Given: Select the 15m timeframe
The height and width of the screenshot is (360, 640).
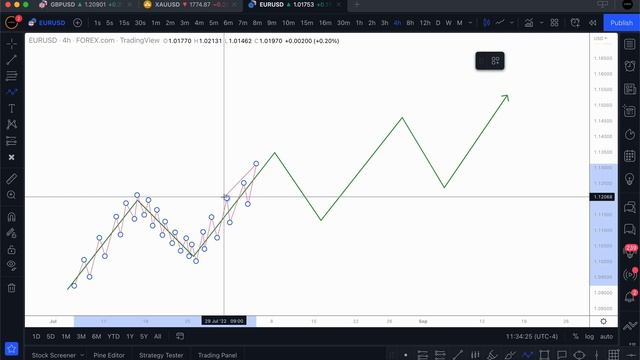Looking at the screenshot, I should coord(307,23).
